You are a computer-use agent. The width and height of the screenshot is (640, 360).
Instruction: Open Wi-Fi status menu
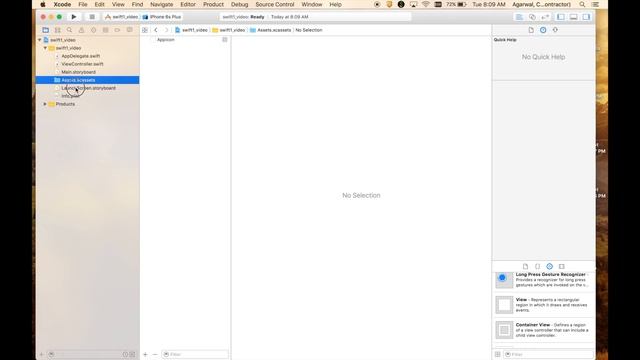[426, 4]
